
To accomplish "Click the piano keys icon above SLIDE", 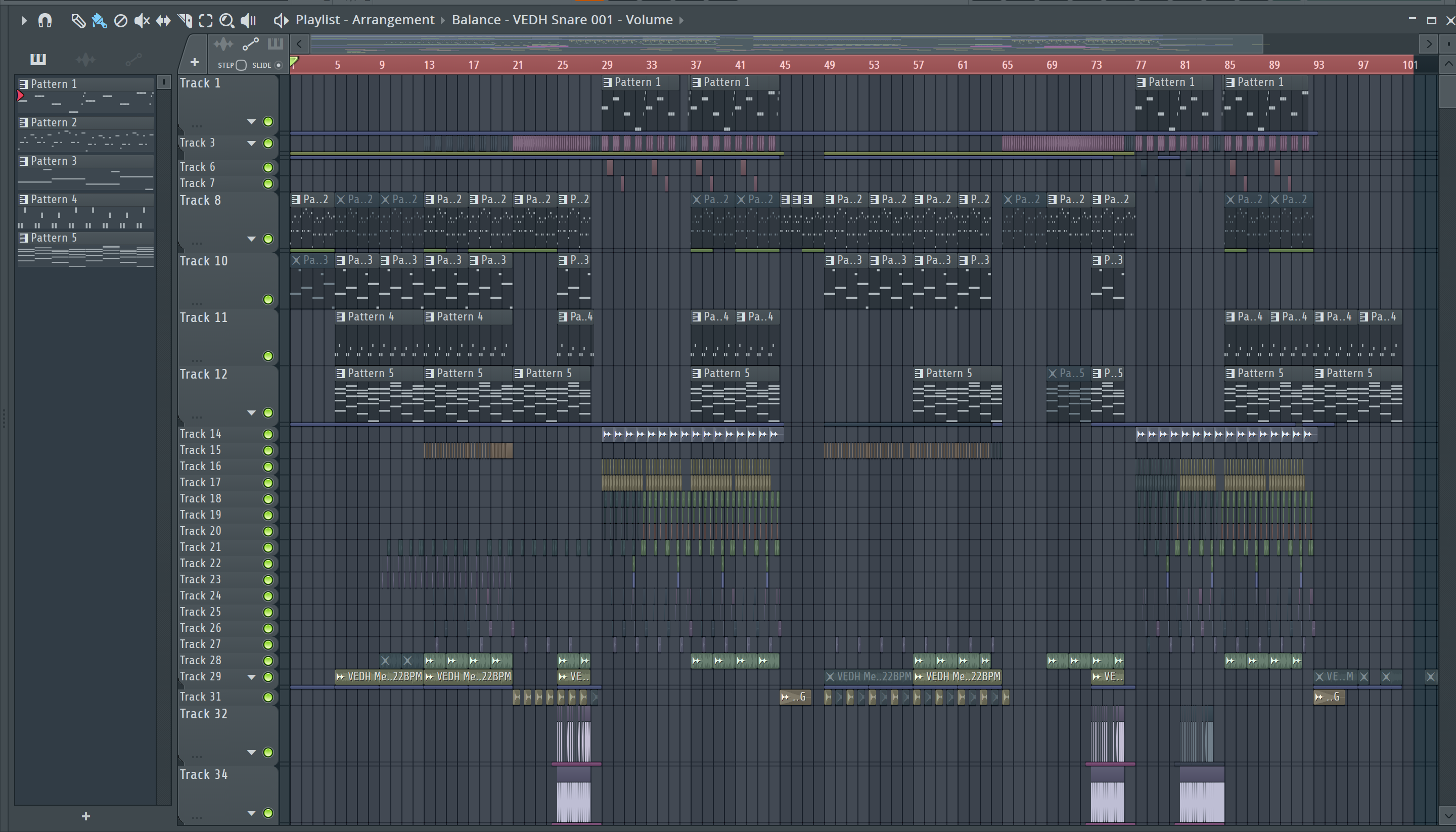I will pyautogui.click(x=275, y=44).
